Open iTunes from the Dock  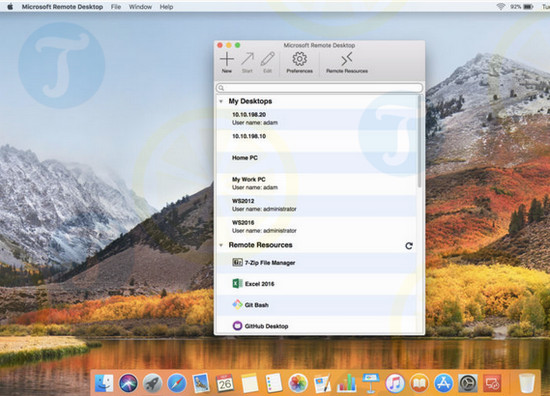(x=395, y=383)
